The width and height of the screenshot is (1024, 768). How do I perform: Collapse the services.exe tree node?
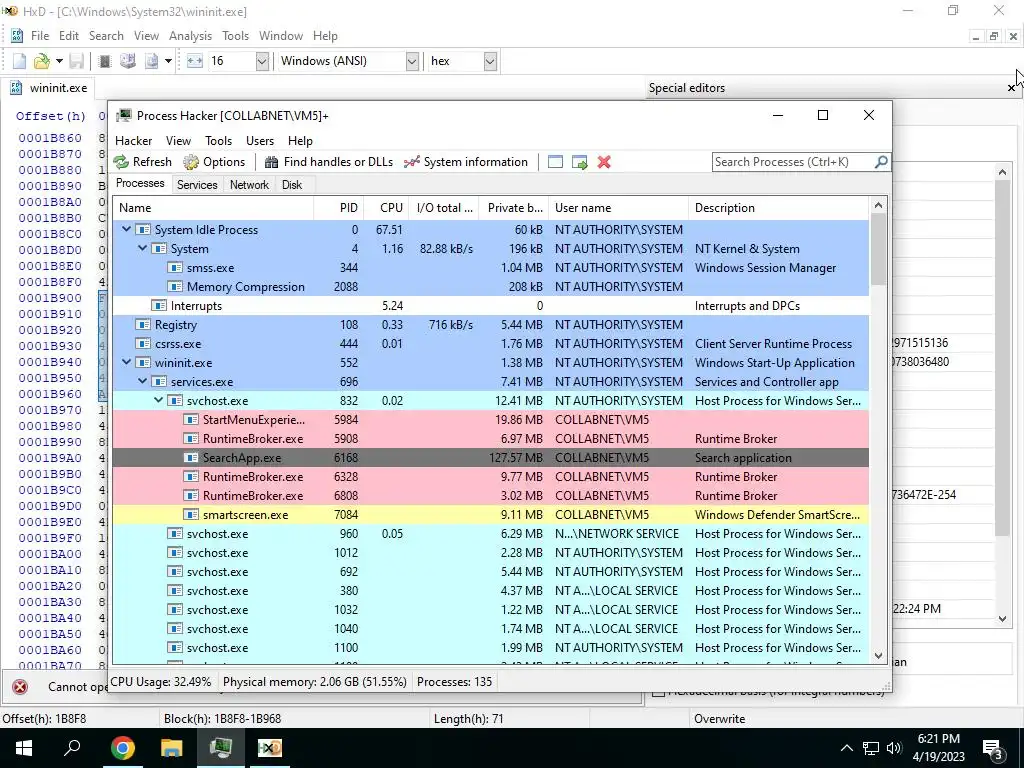pos(142,381)
